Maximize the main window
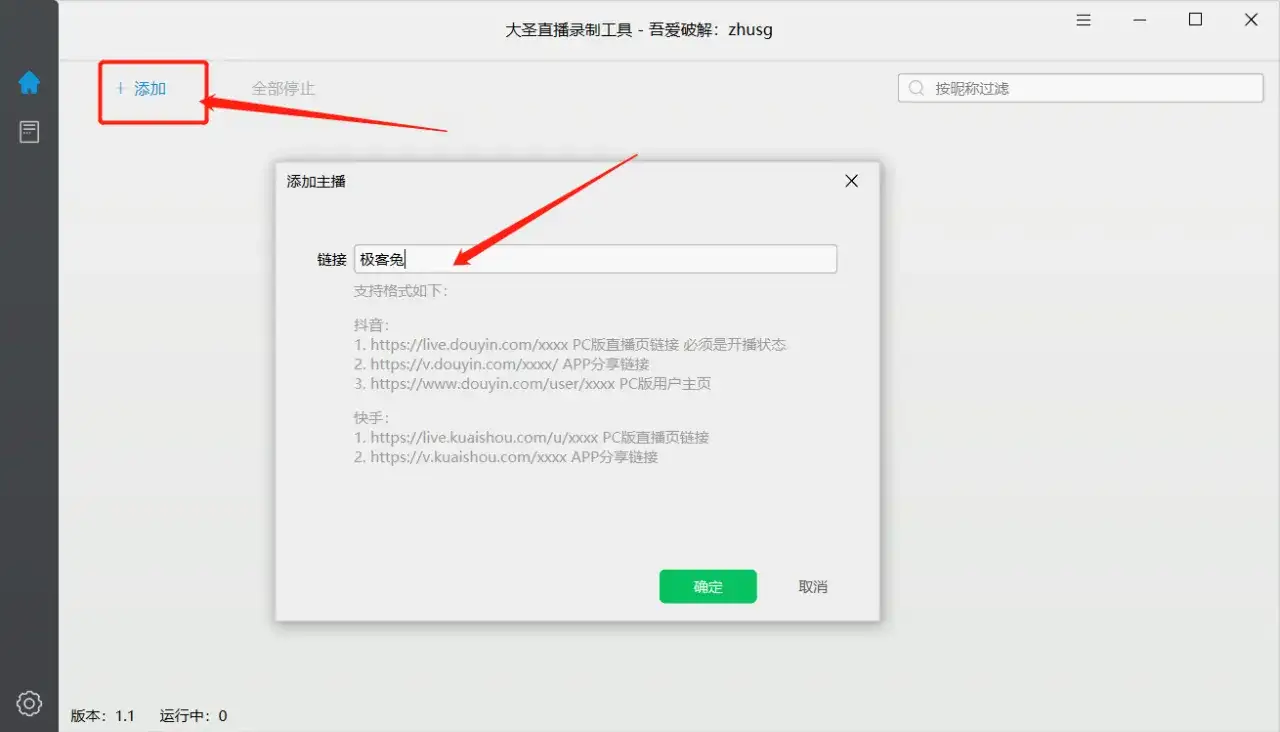The width and height of the screenshot is (1280, 732). [x=1195, y=20]
